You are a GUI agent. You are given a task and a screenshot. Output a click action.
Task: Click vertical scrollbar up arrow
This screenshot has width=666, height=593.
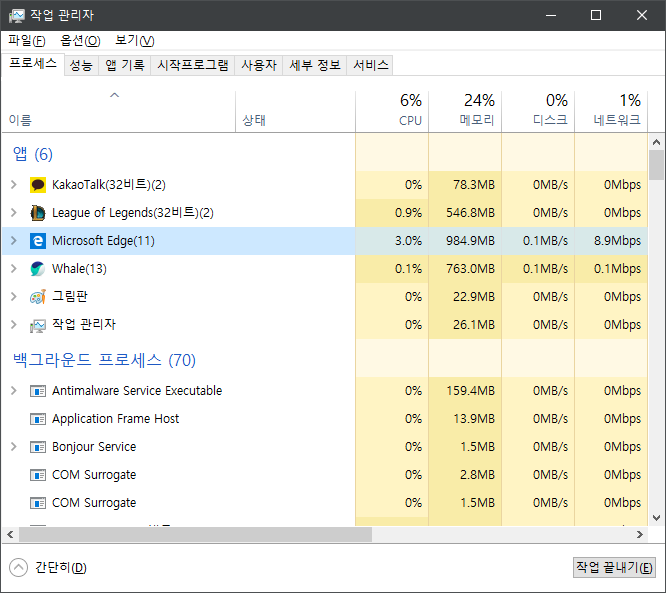(x=657, y=142)
